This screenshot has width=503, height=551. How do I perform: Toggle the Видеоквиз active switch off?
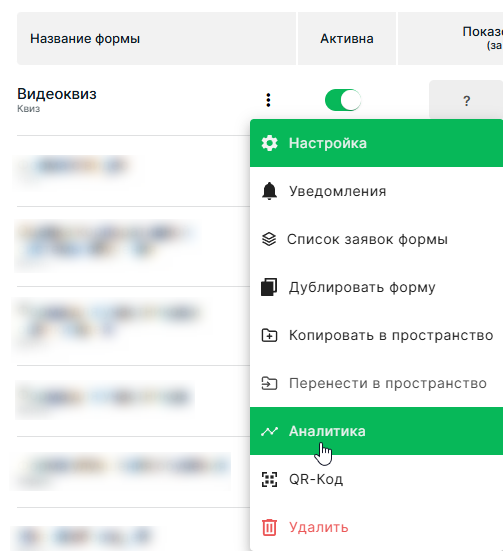343,100
